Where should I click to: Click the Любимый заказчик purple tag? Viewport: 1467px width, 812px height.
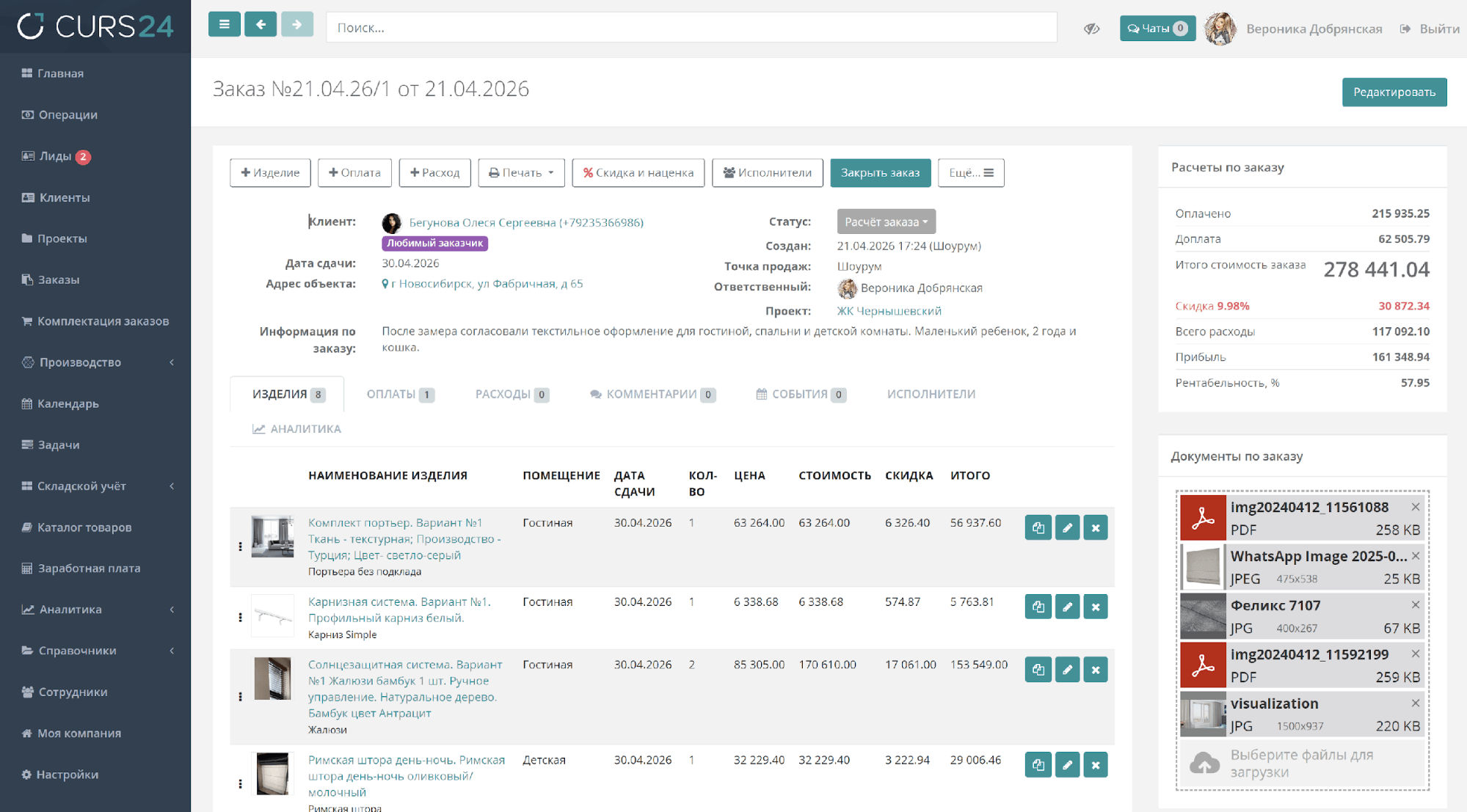(x=434, y=243)
